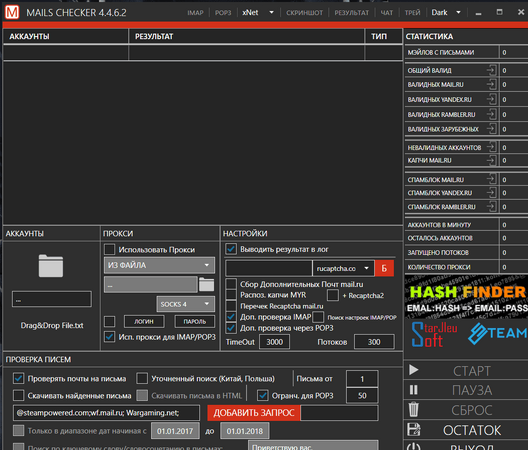Click the ПАРОЛЬ proxy button
The image size is (528, 450).
pos(195,321)
